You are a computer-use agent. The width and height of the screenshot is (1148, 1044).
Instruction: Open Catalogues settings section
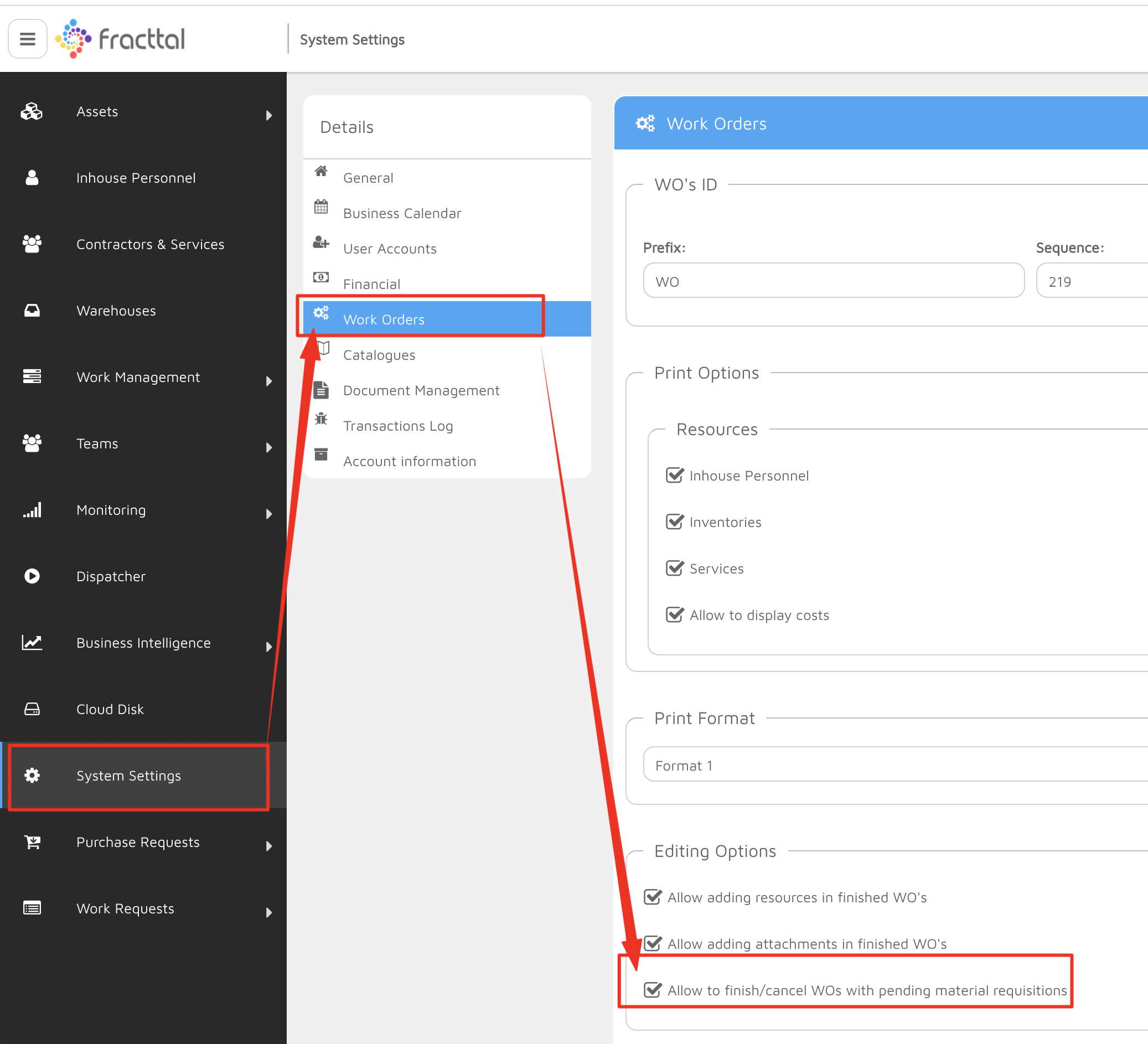point(447,354)
